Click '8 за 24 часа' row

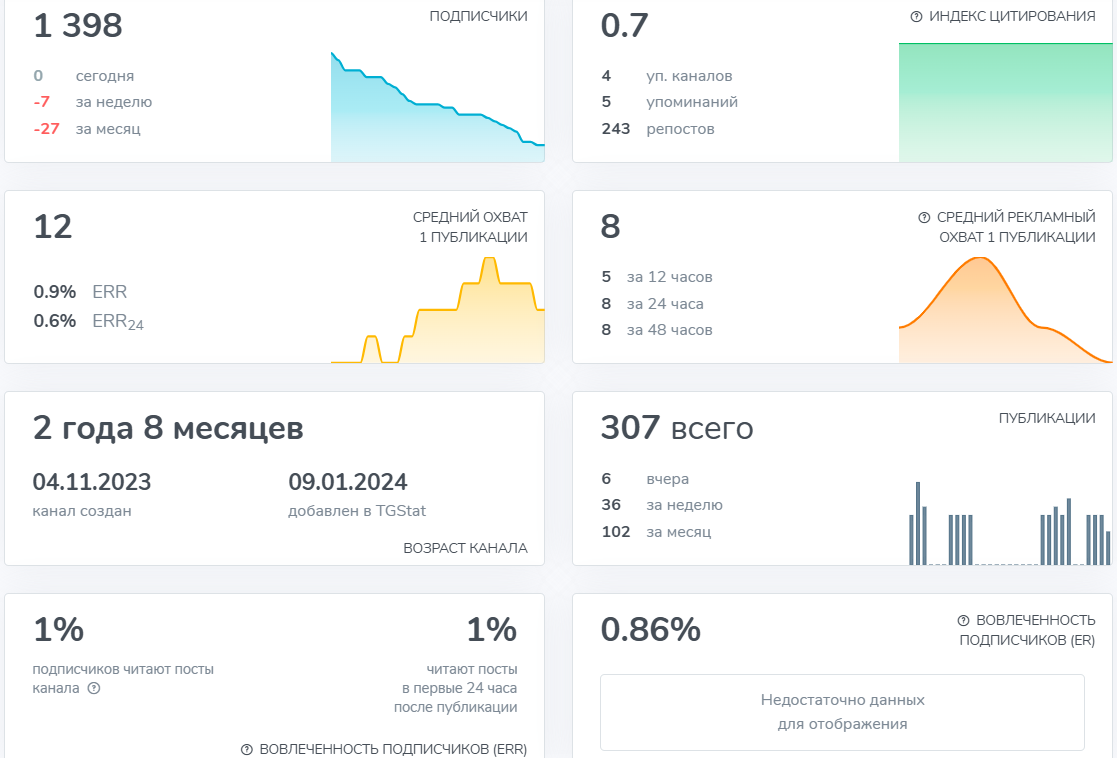pos(653,304)
